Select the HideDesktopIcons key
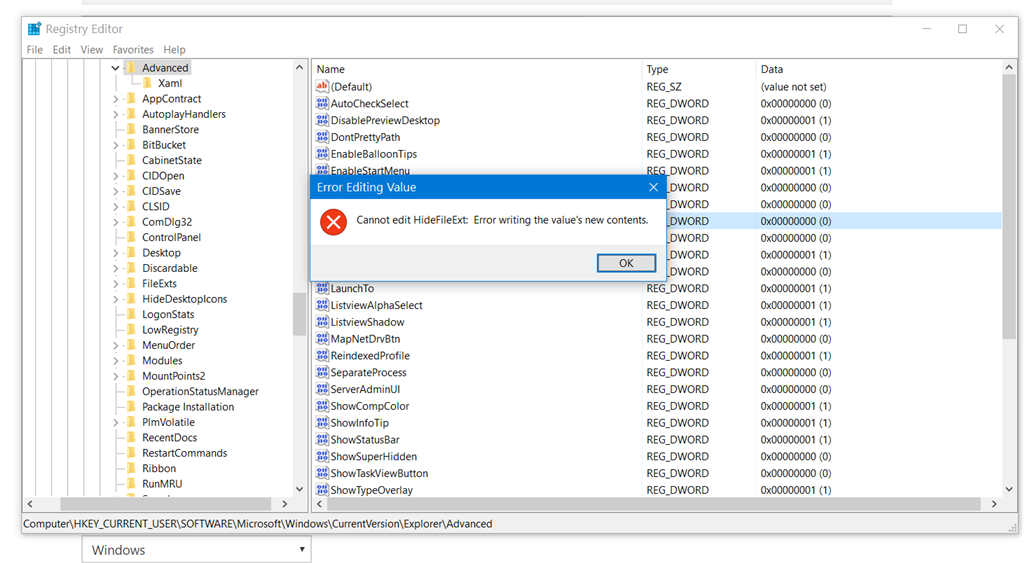The width and height of the screenshot is (1024, 563). pyautogui.click(x=185, y=299)
